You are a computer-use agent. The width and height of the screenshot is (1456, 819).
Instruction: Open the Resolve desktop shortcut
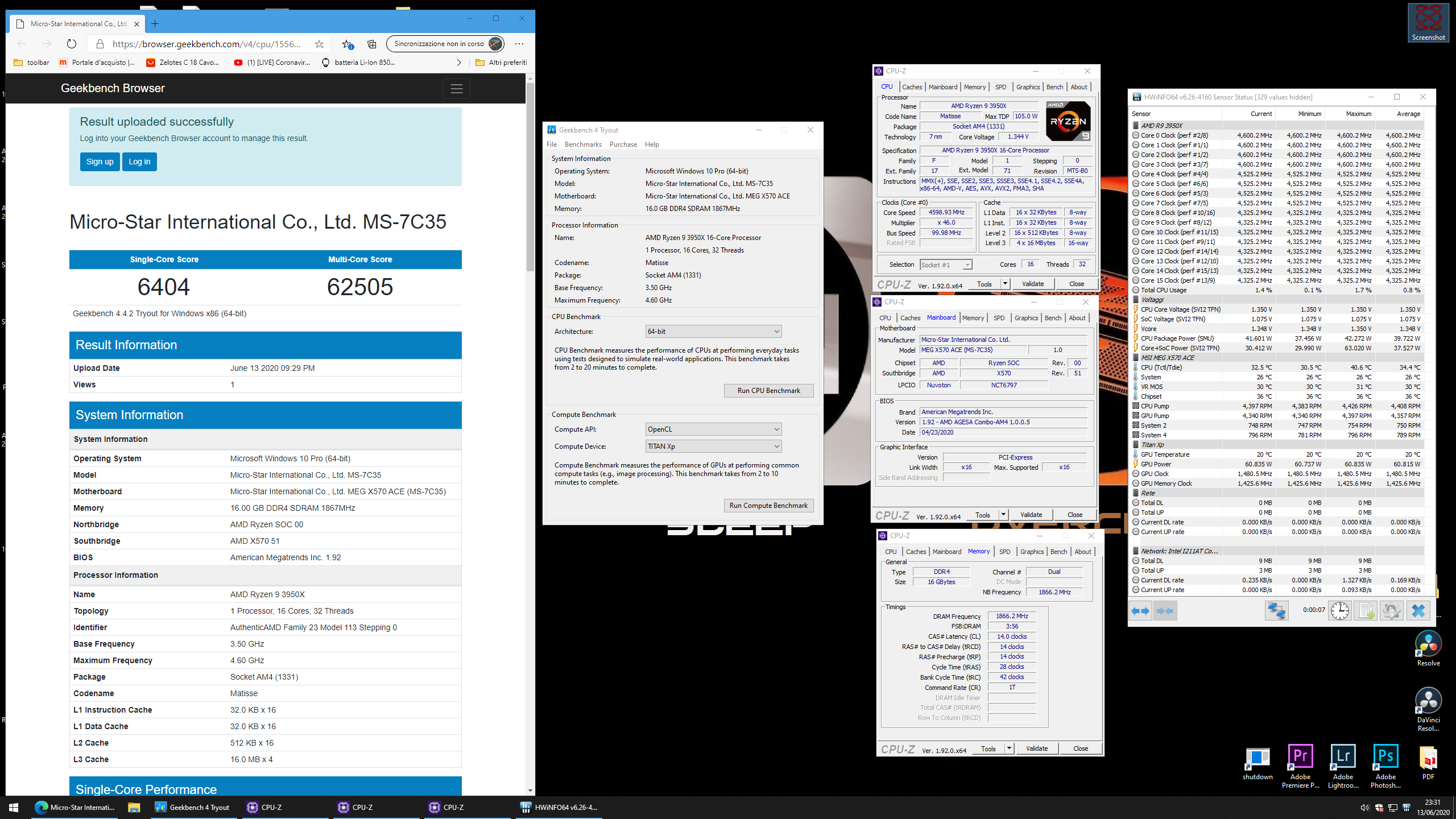click(x=1428, y=648)
